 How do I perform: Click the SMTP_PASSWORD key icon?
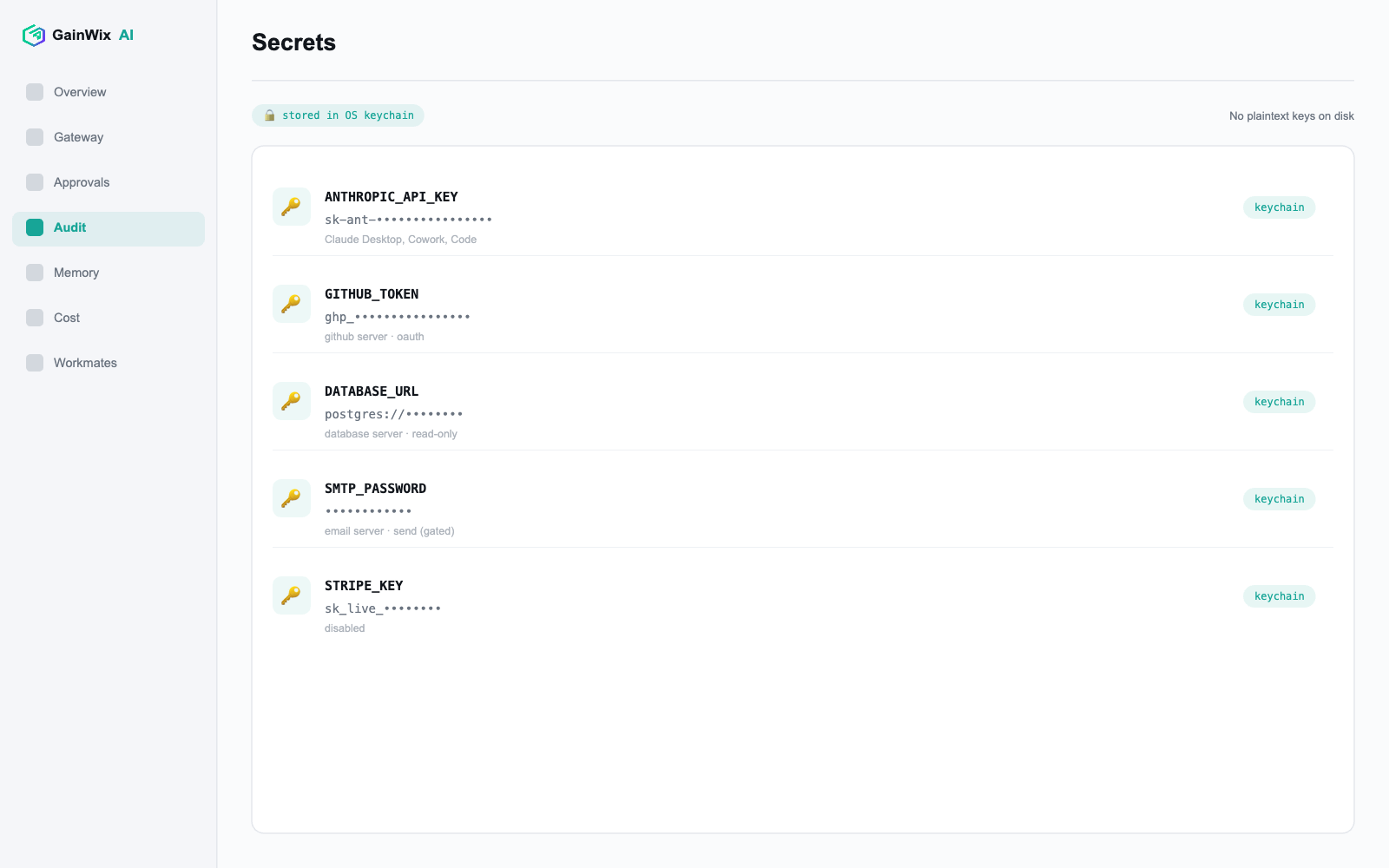[x=292, y=498]
